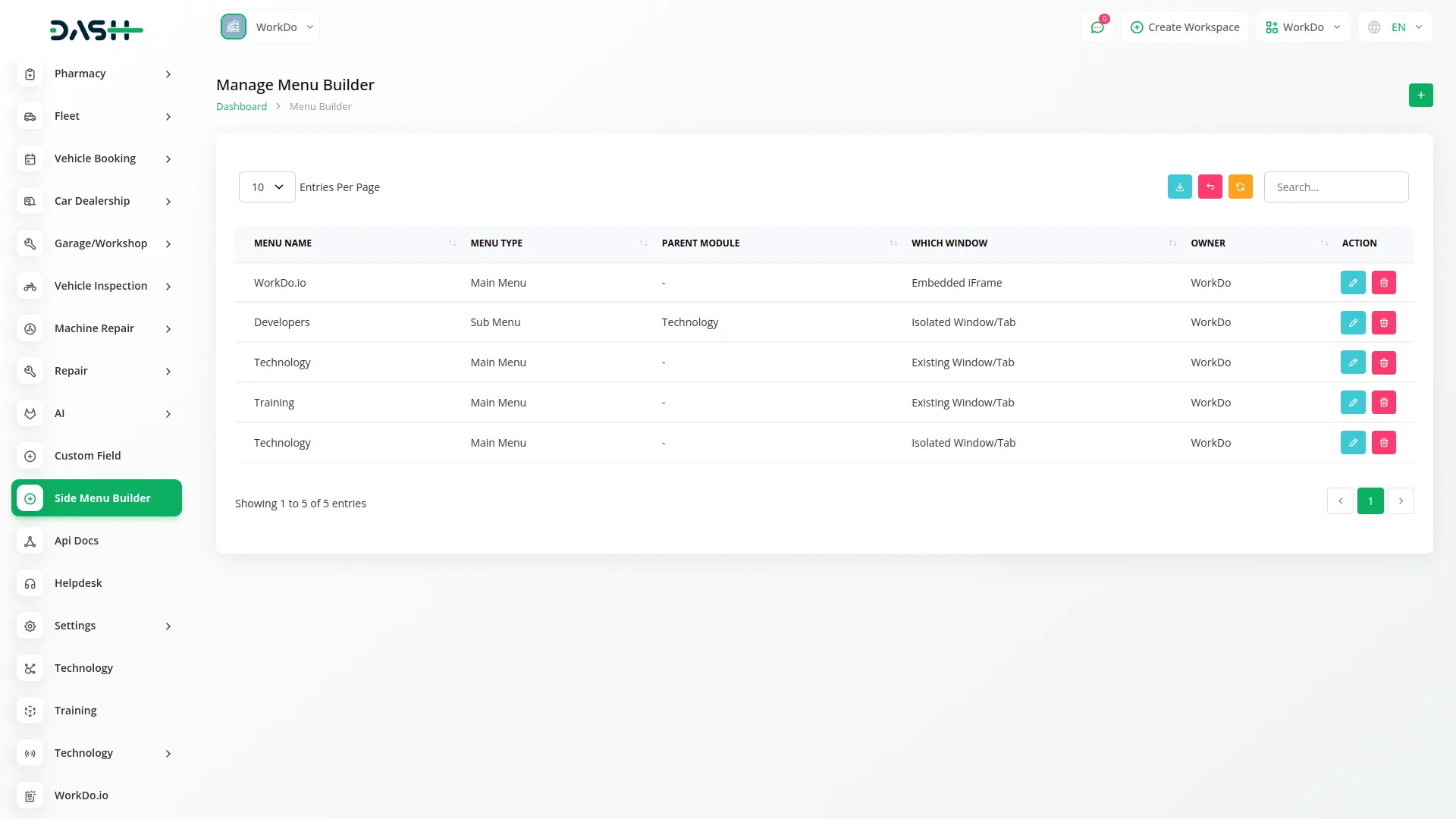Open the EN language dropdown
The height and width of the screenshot is (819, 1456).
point(1395,27)
